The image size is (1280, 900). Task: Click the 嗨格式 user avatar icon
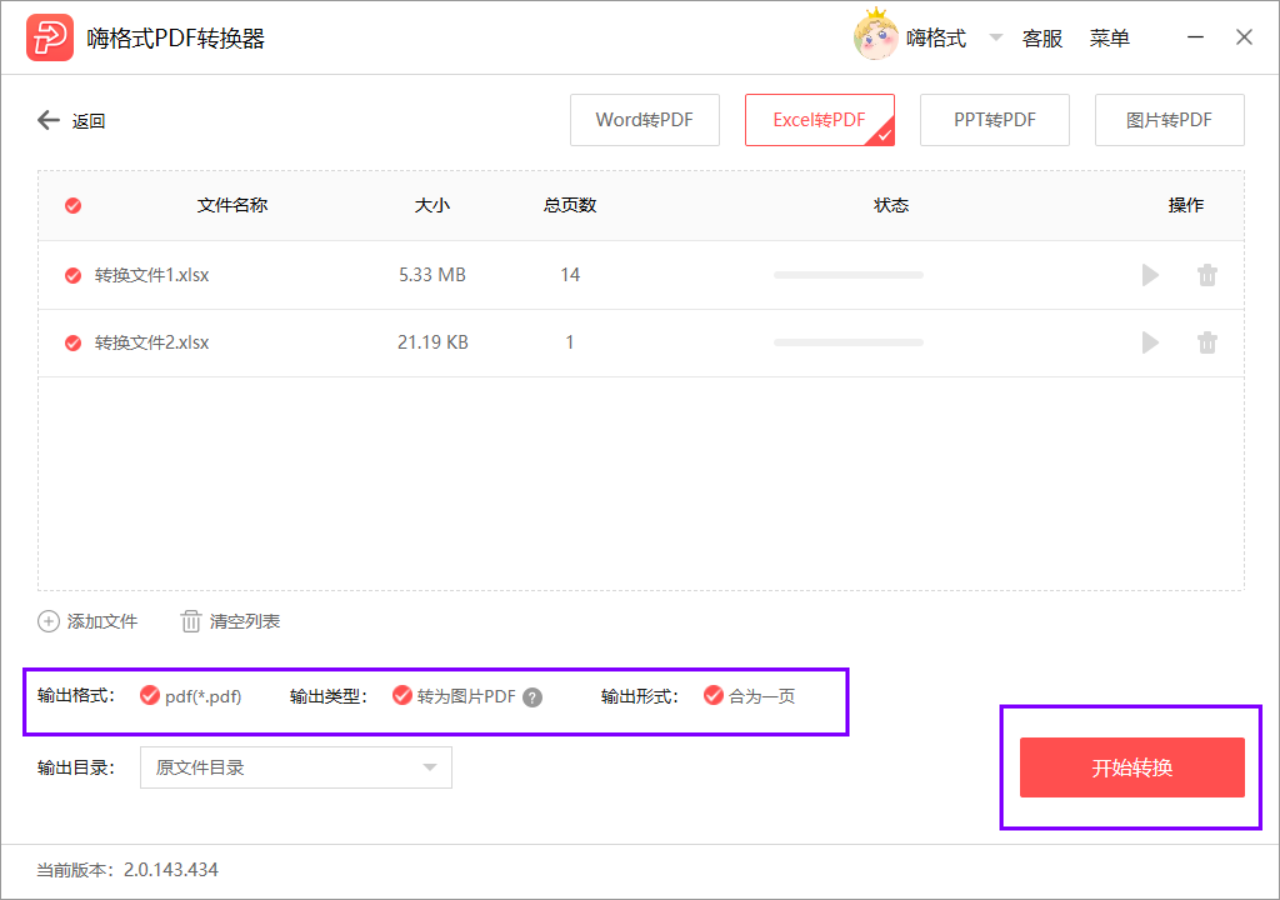pos(876,36)
